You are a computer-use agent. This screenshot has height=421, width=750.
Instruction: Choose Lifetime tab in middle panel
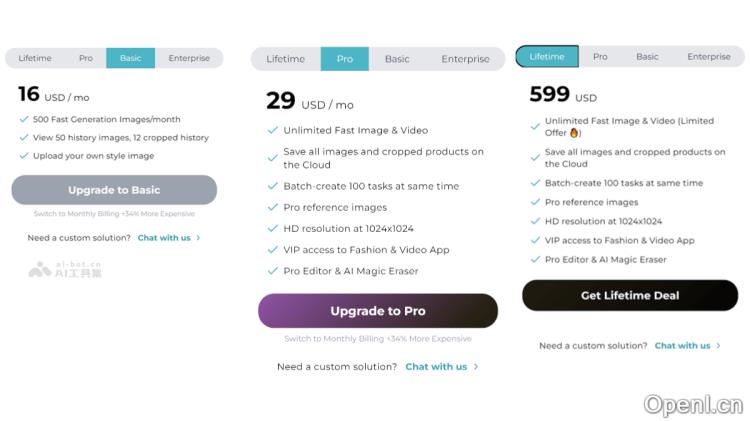[286, 59]
